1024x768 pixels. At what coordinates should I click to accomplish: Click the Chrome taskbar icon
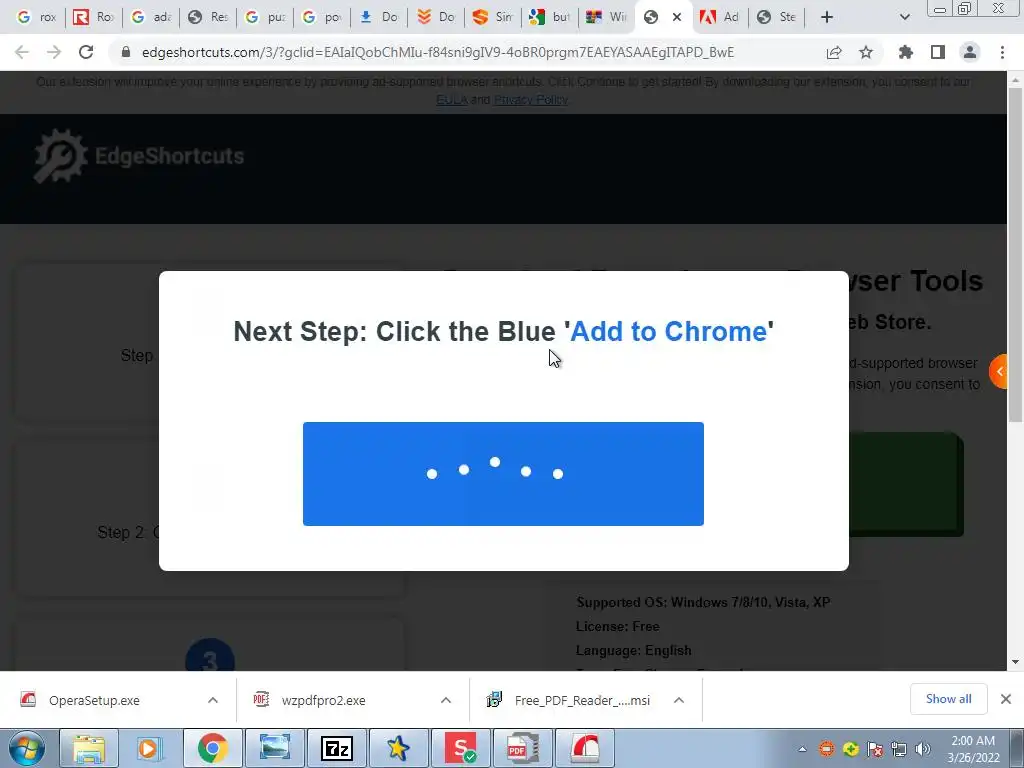coord(212,748)
